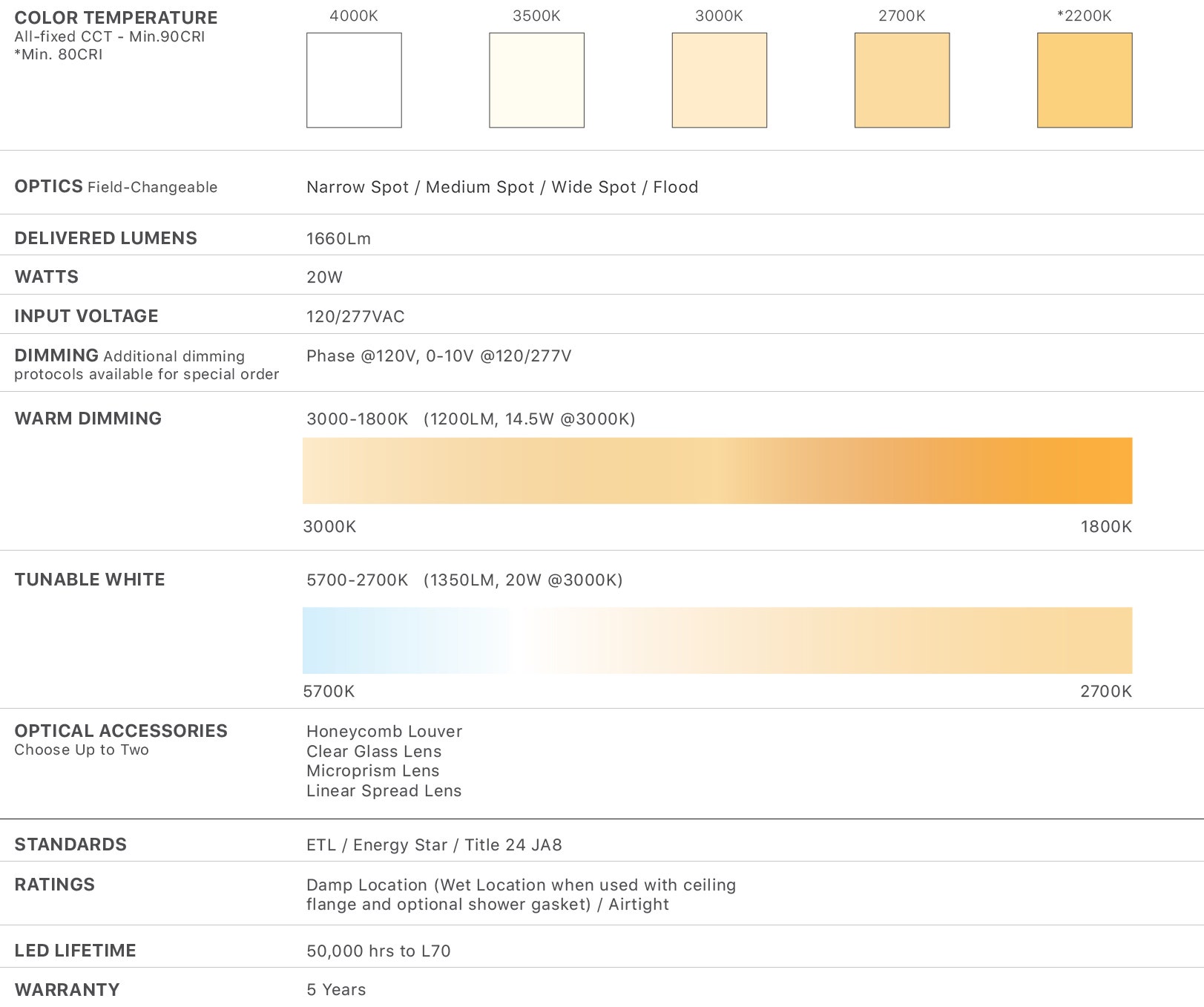Screen dimensions: 1204x1007
Task: Click the RATINGS heading
Action: 55,885
